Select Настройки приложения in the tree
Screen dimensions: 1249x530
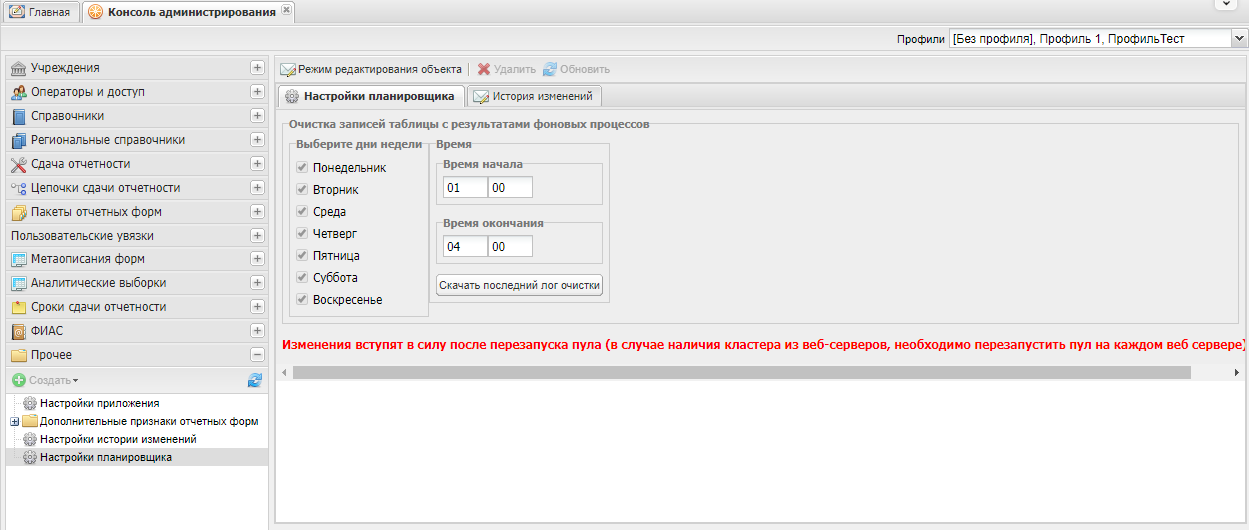pos(99,403)
